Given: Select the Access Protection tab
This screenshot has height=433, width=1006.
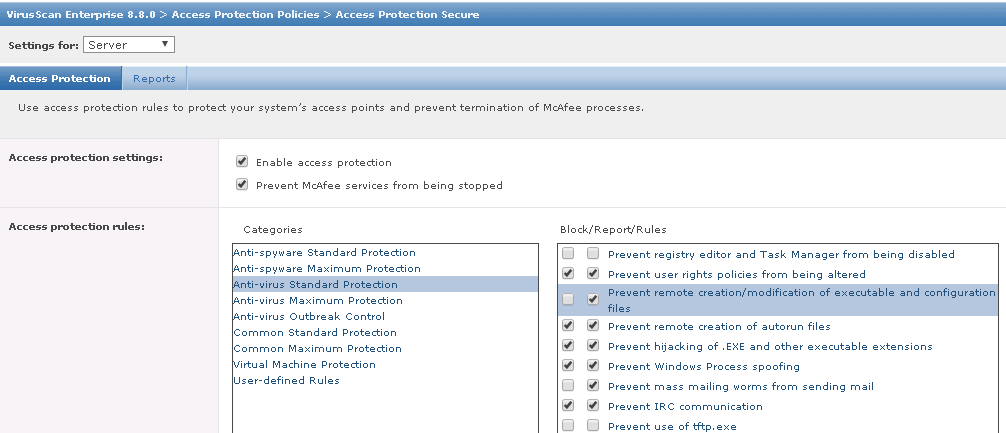Looking at the screenshot, I should 60,78.
